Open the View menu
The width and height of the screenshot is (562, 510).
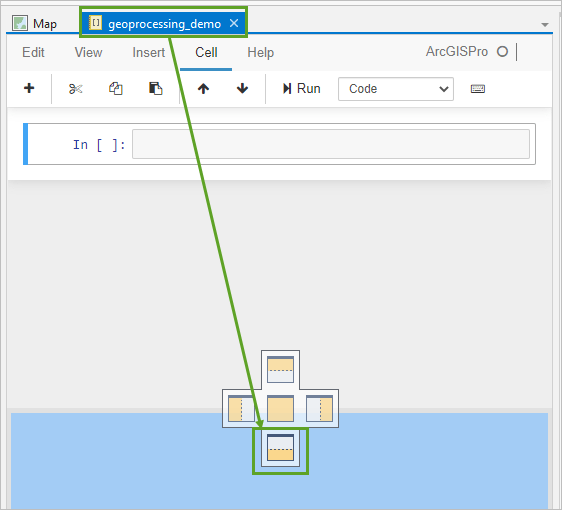pyautogui.click(x=89, y=52)
